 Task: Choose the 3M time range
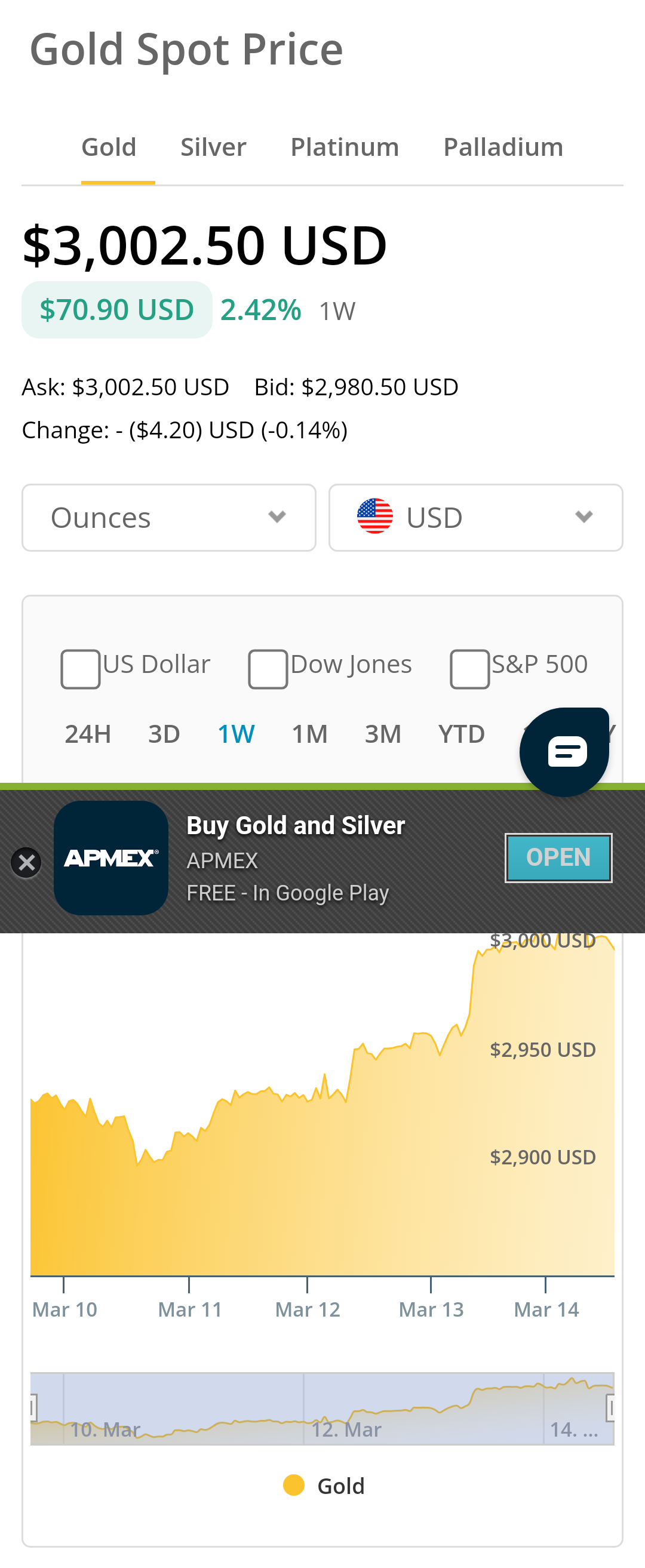click(x=382, y=734)
